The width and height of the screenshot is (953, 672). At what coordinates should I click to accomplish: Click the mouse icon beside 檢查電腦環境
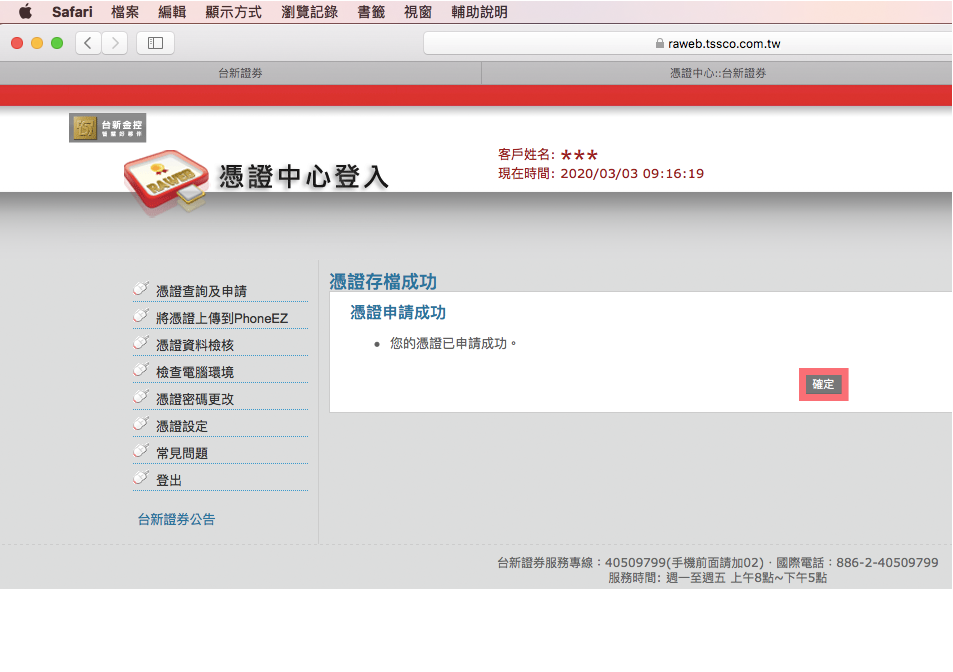pos(141,369)
